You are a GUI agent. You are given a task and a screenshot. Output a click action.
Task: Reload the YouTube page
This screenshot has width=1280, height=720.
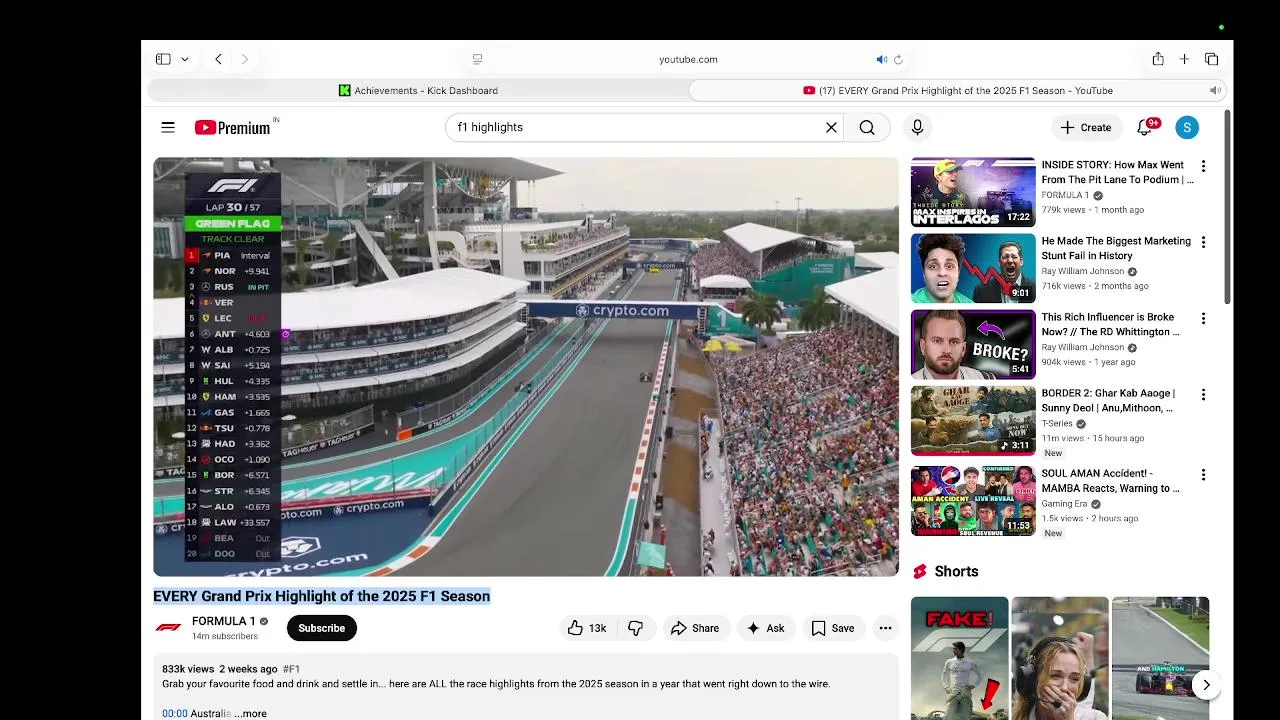point(898,59)
